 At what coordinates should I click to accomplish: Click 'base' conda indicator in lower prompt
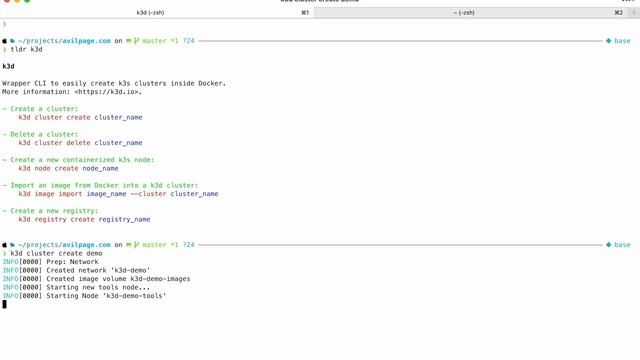point(622,245)
